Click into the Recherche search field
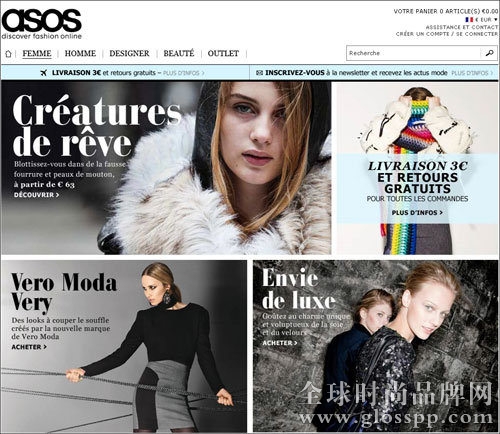This screenshot has width=500, height=434. point(413,53)
